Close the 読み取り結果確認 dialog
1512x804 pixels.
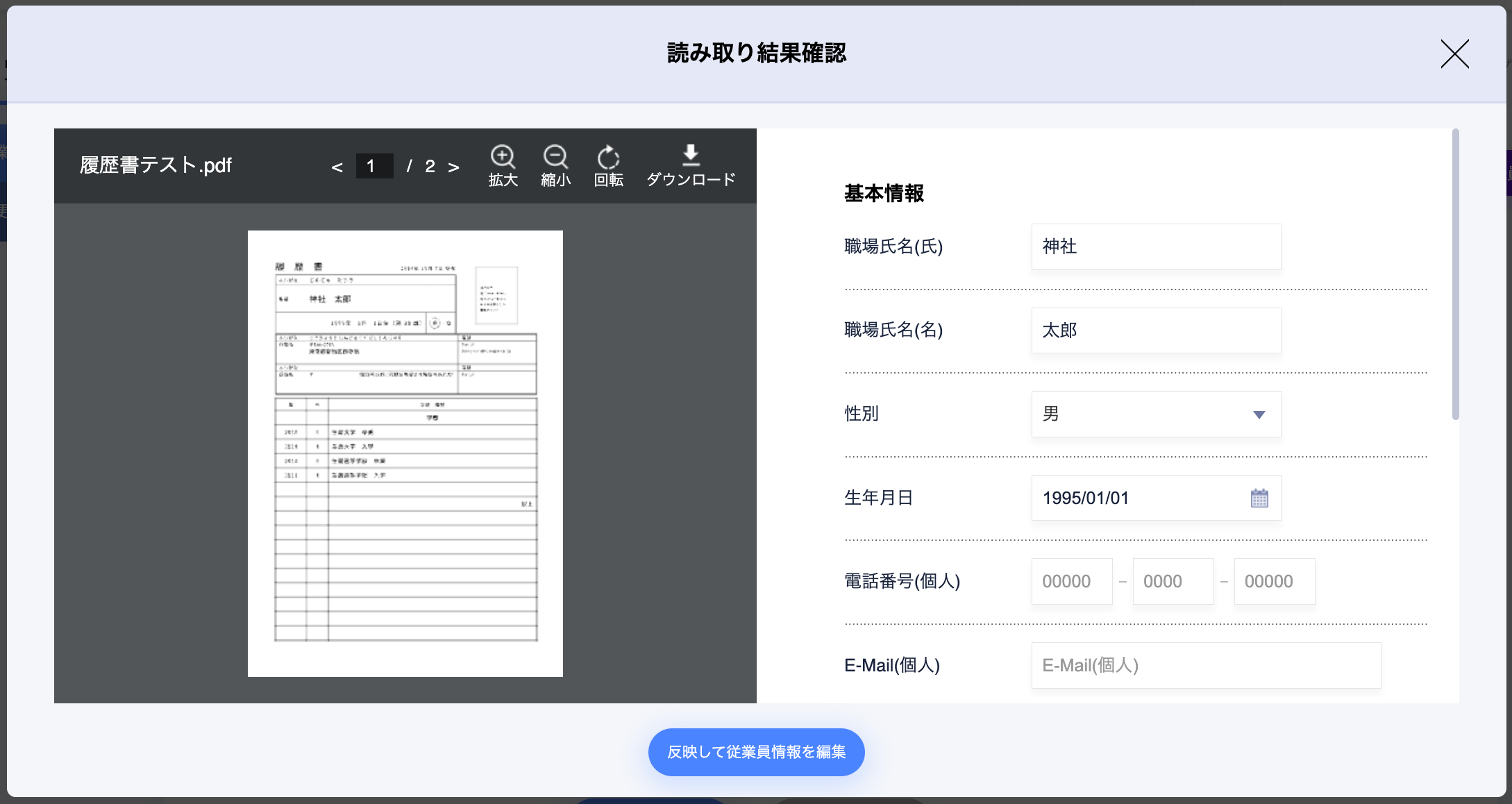[1454, 53]
